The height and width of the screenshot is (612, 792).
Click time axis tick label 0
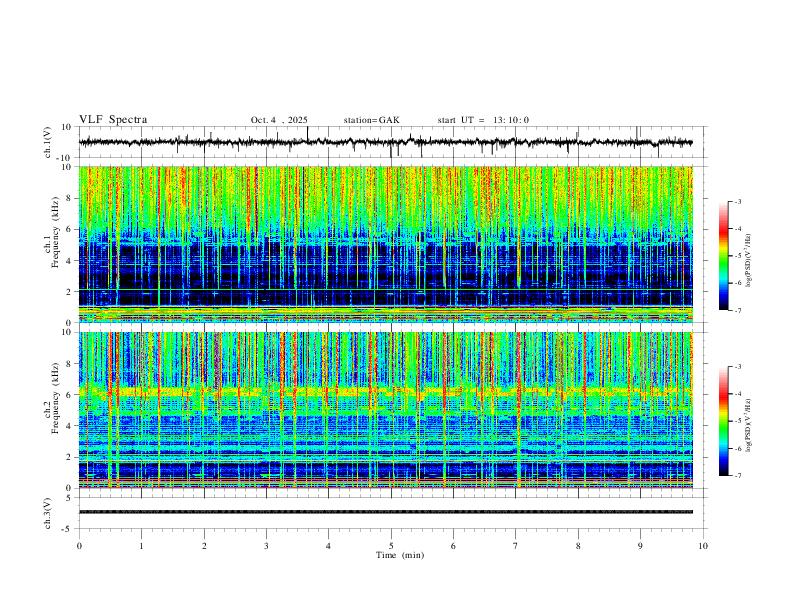tap(79, 546)
